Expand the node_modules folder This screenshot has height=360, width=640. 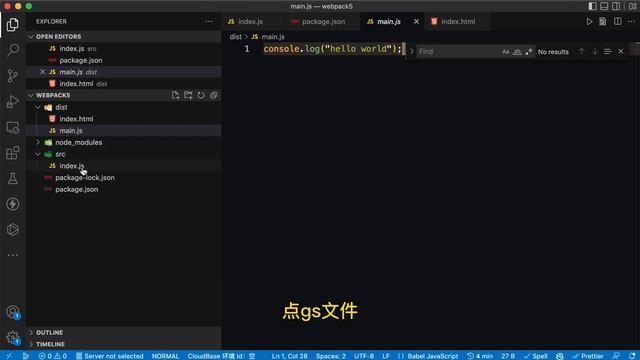click(x=38, y=142)
